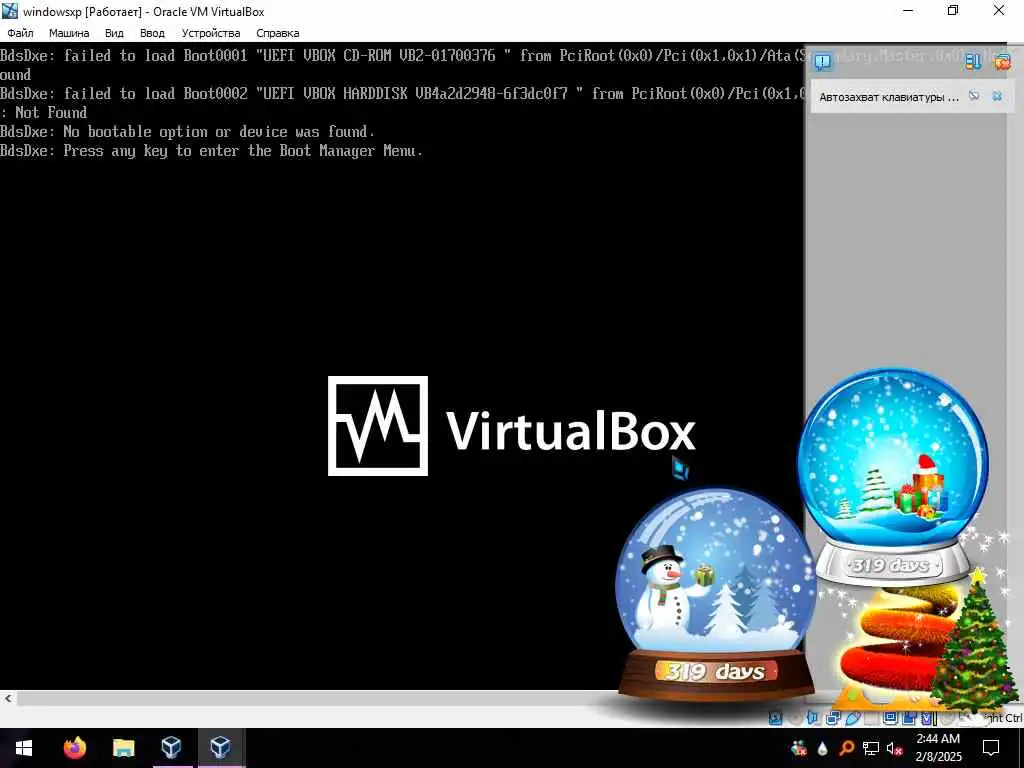Click the notification panel order/sort icon

pos(973,61)
